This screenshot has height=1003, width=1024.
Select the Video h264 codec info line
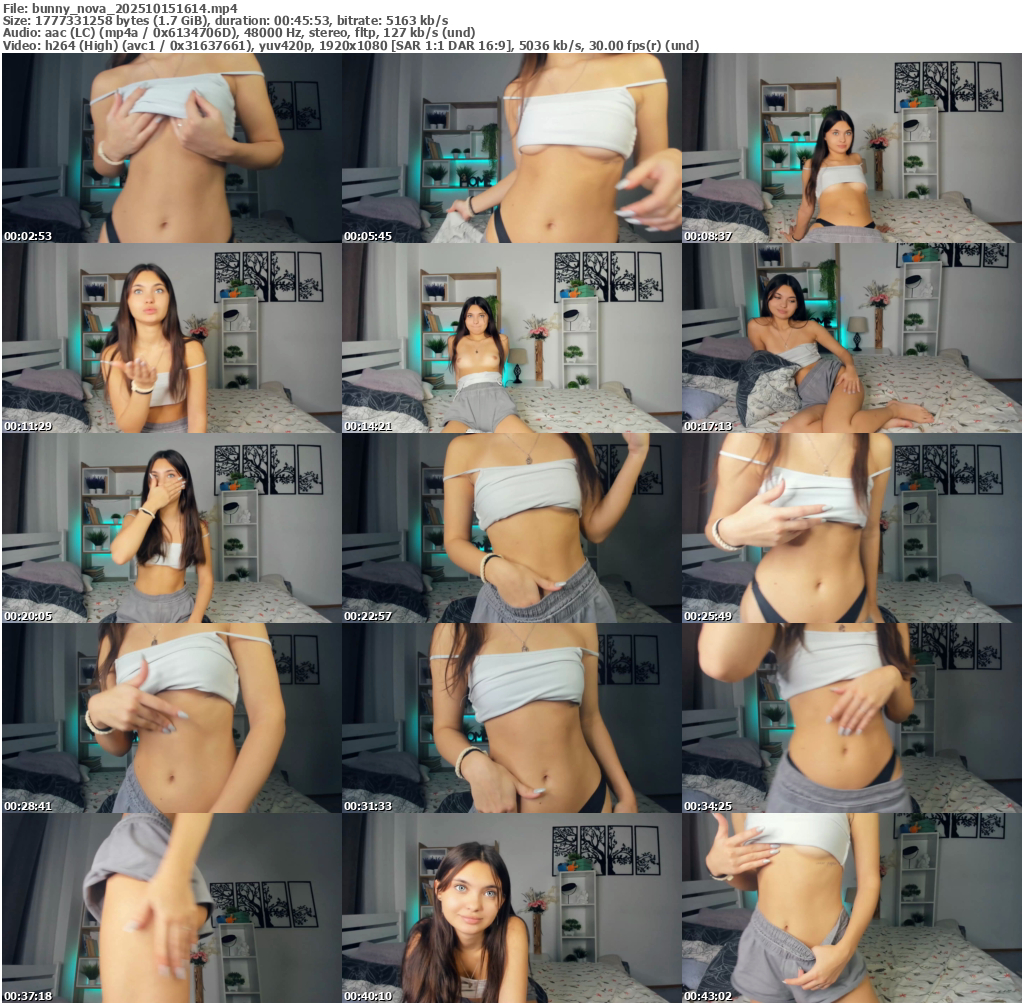coord(350,46)
